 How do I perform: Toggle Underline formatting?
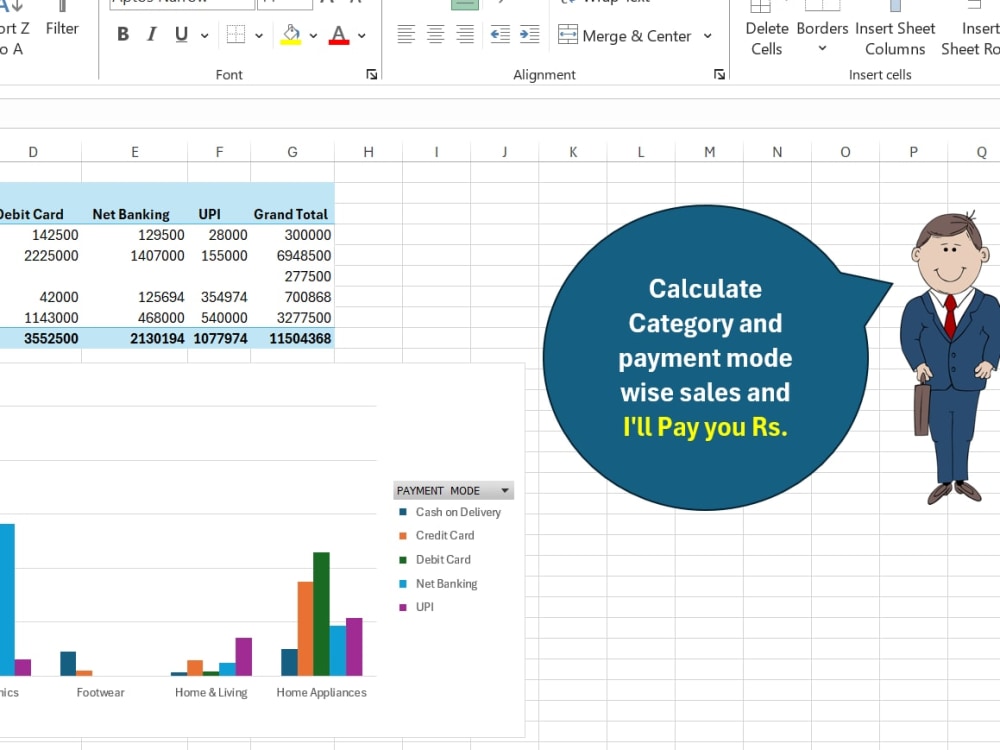(181, 34)
